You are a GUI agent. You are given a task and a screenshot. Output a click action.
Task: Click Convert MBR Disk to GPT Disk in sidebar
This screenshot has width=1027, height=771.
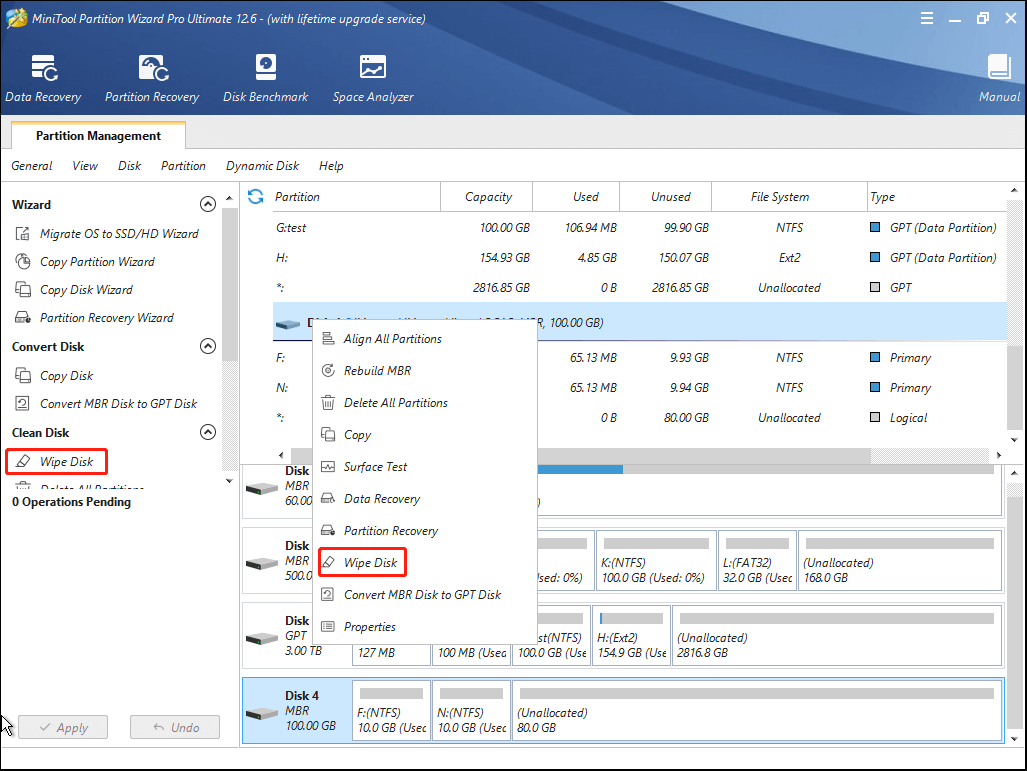click(x=105, y=404)
